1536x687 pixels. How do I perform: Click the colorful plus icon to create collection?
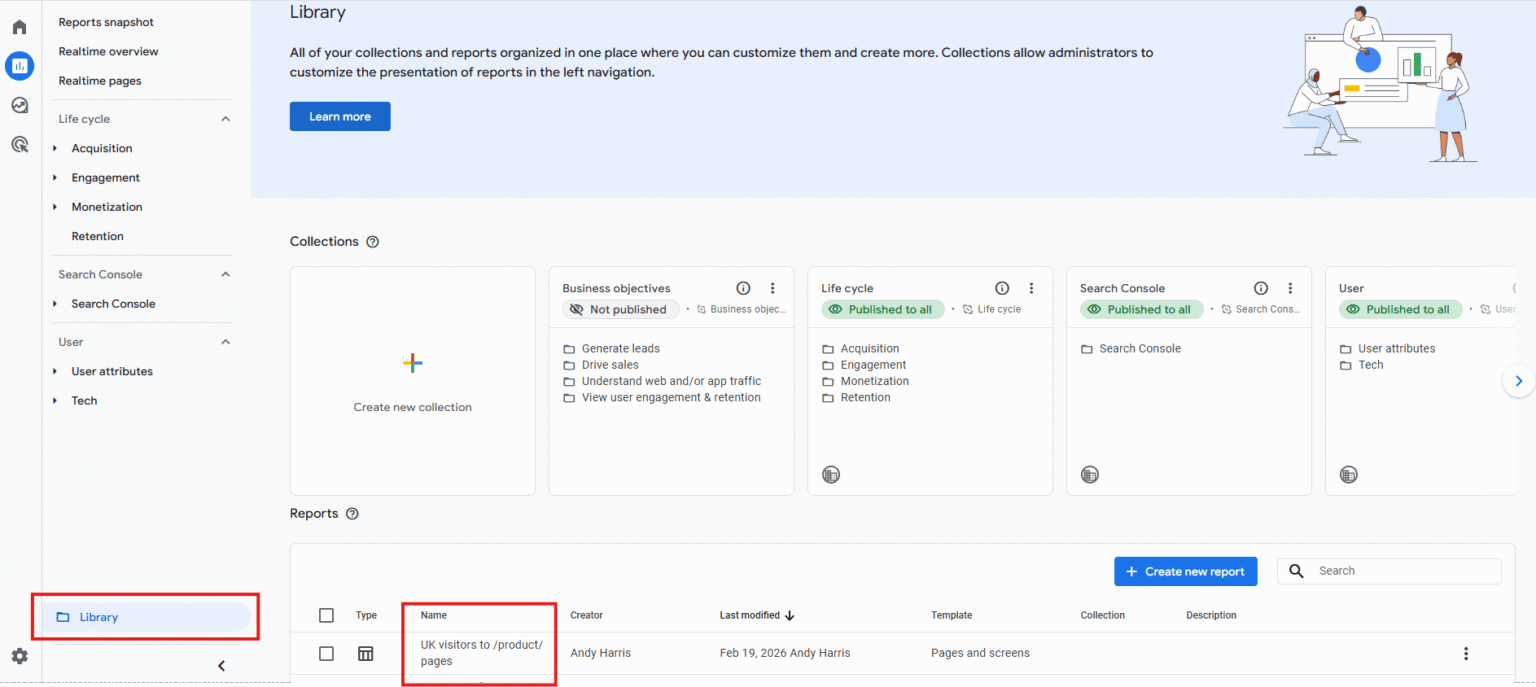[x=412, y=364]
